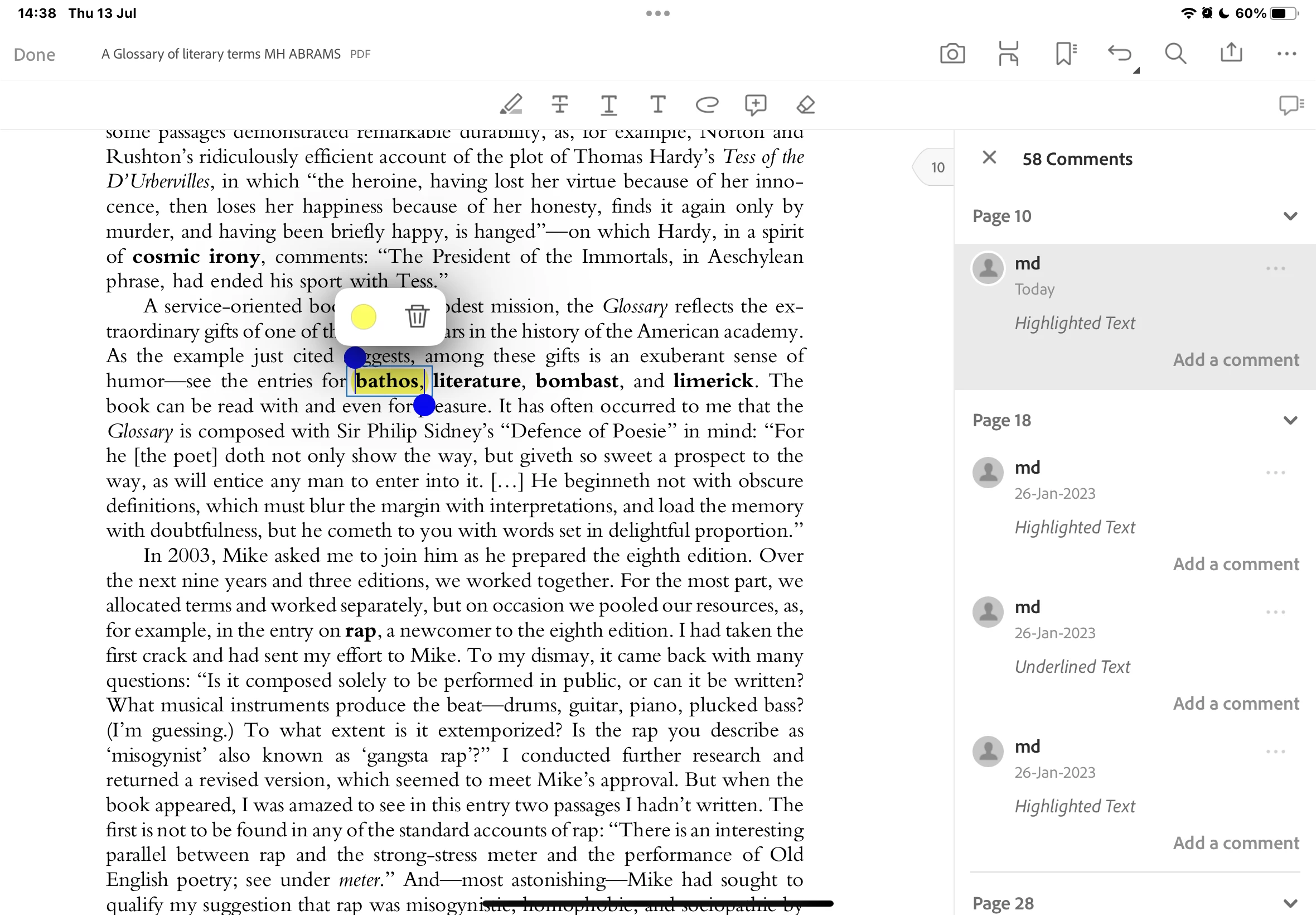Select the add text tool
Image resolution: width=1316 pixels, height=915 pixels.
click(657, 104)
